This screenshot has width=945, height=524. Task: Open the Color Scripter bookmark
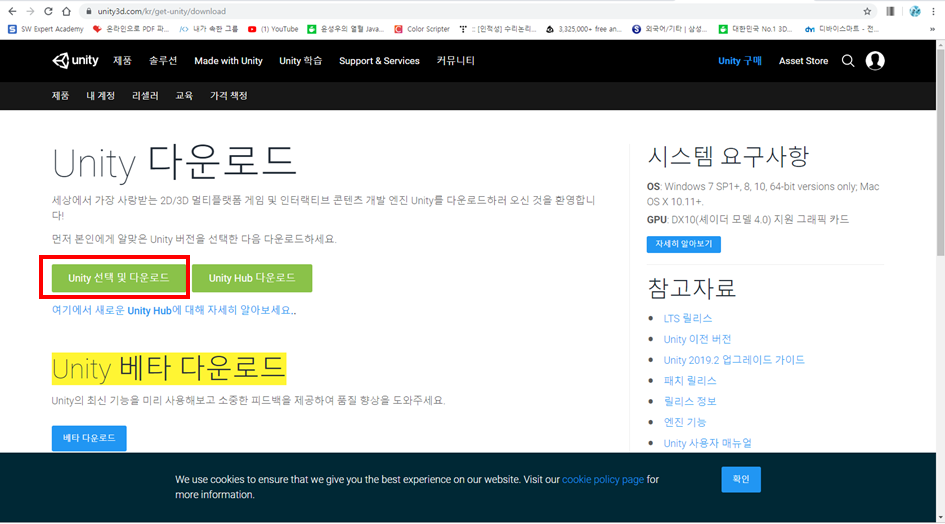tap(422, 28)
